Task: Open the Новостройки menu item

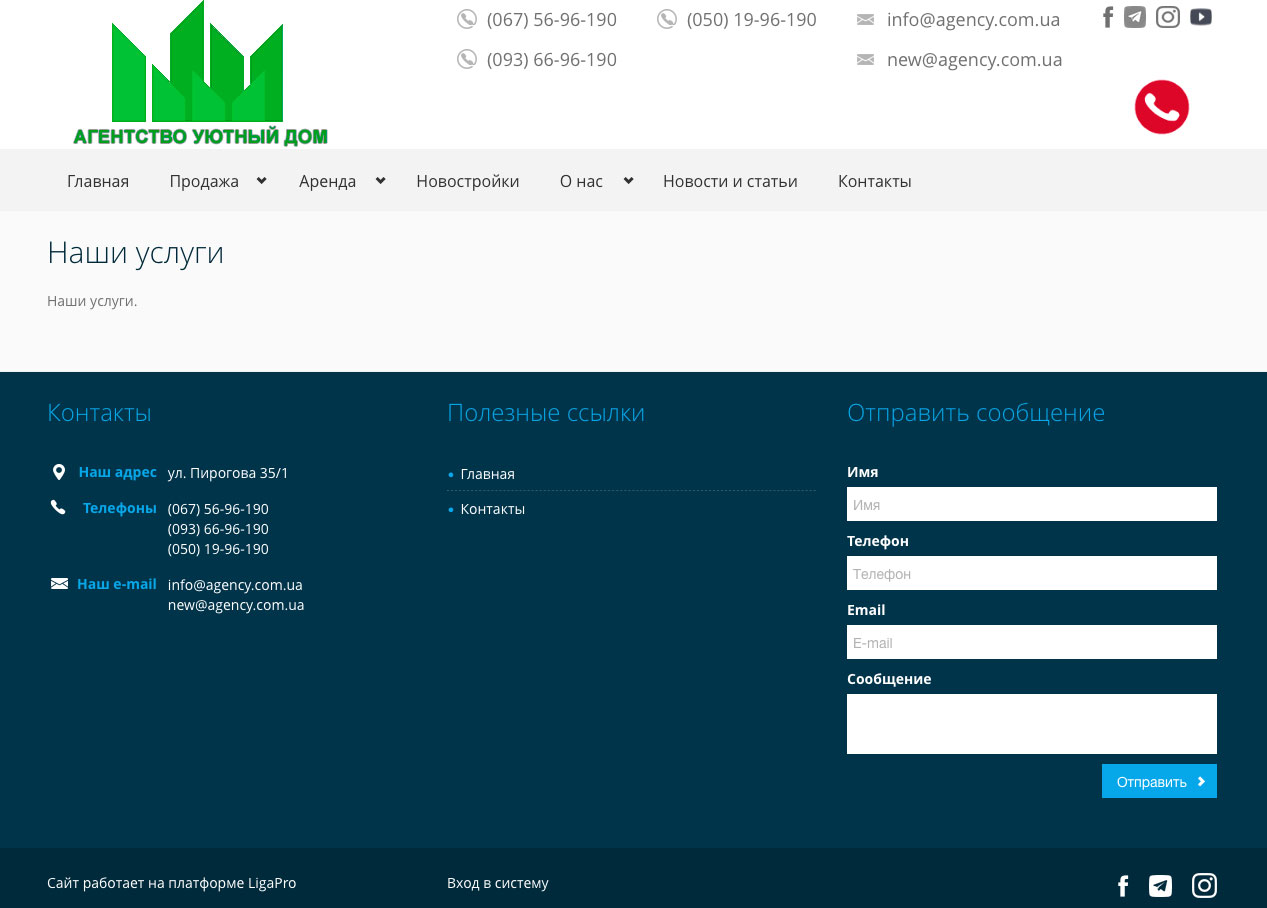Action: click(x=468, y=181)
